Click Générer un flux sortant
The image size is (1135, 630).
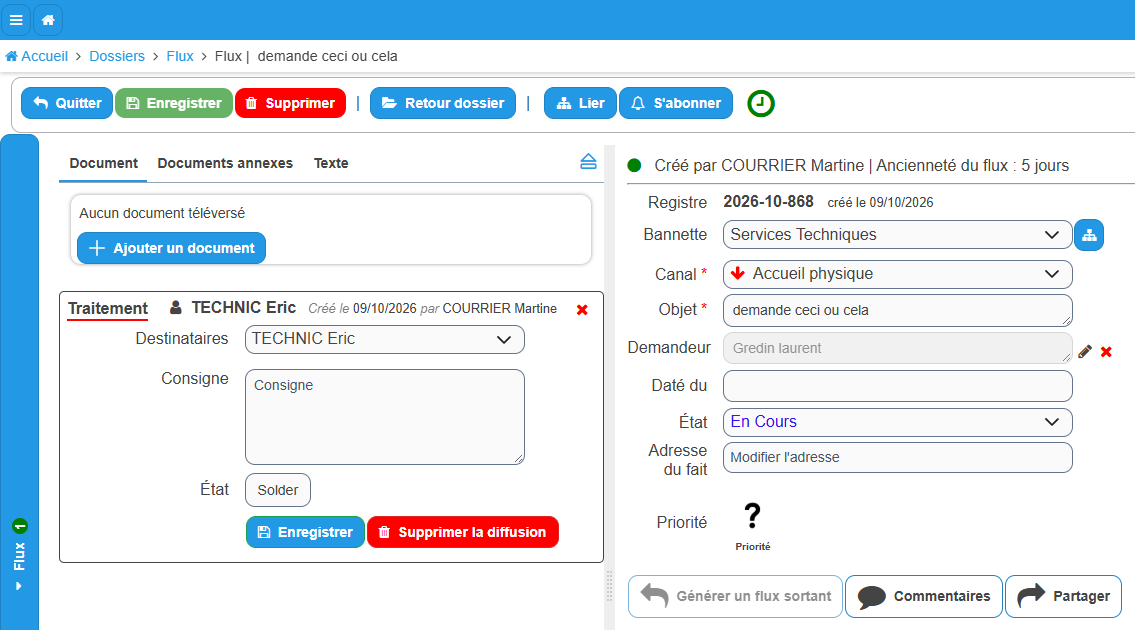pyautogui.click(x=735, y=597)
